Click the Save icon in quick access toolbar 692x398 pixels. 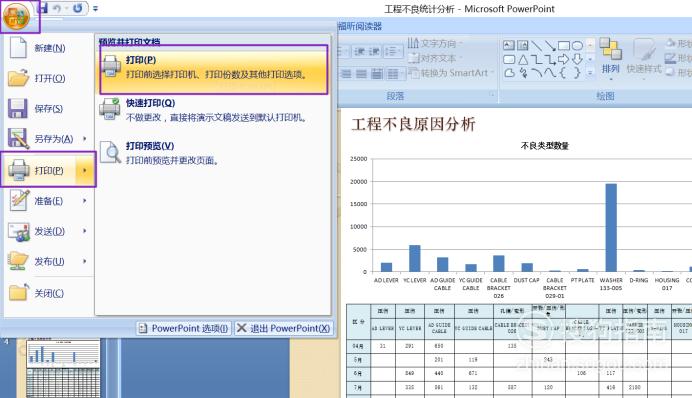(x=43, y=8)
